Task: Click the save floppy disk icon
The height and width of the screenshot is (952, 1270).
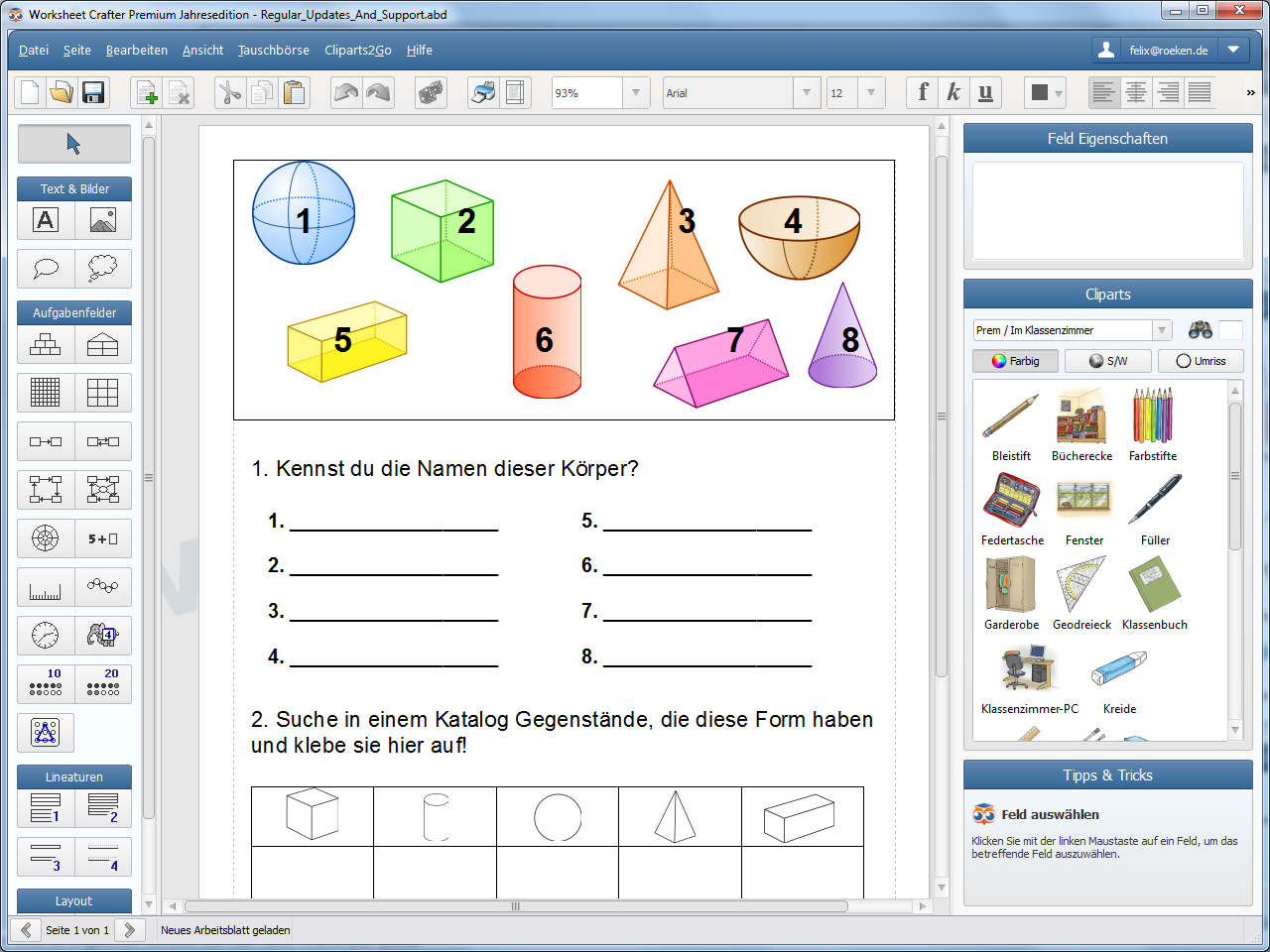Action: pyautogui.click(x=93, y=93)
